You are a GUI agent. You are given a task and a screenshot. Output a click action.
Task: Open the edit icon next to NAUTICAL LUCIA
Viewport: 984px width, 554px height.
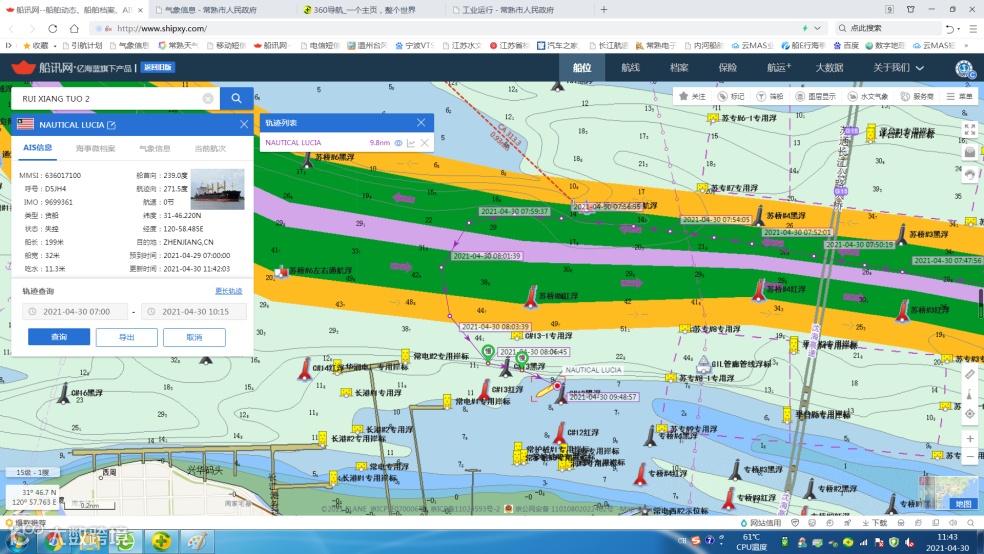point(112,125)
